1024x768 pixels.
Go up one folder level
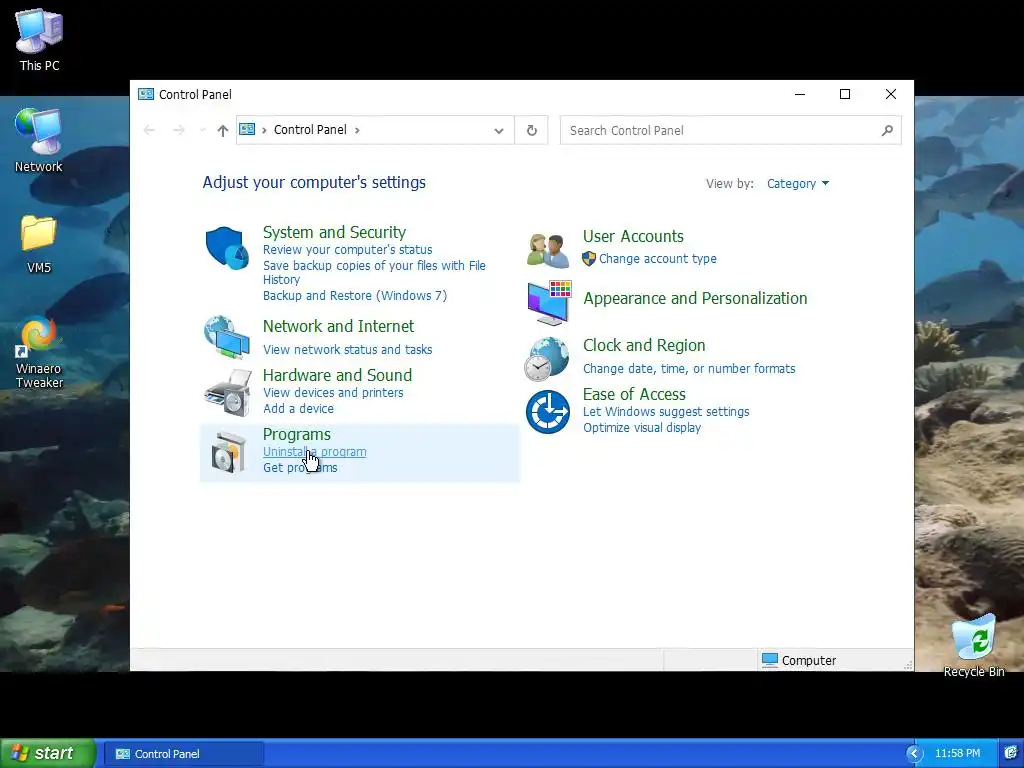pos(223,131)
